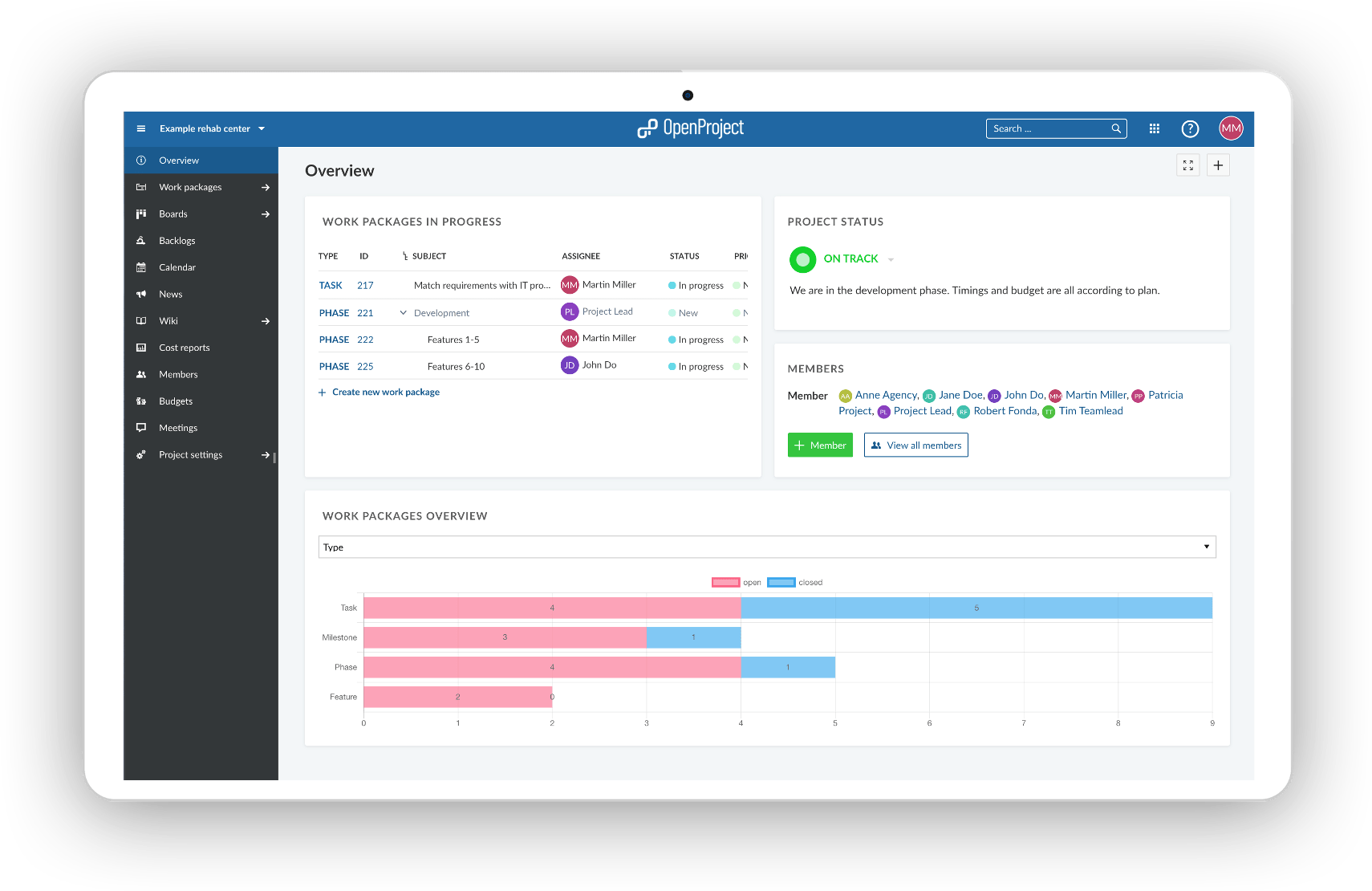Image resolution: width=1372 pixels, height=891 pixels.
Task: Open Backlogs in the sidebar
Action: point(177,241)
